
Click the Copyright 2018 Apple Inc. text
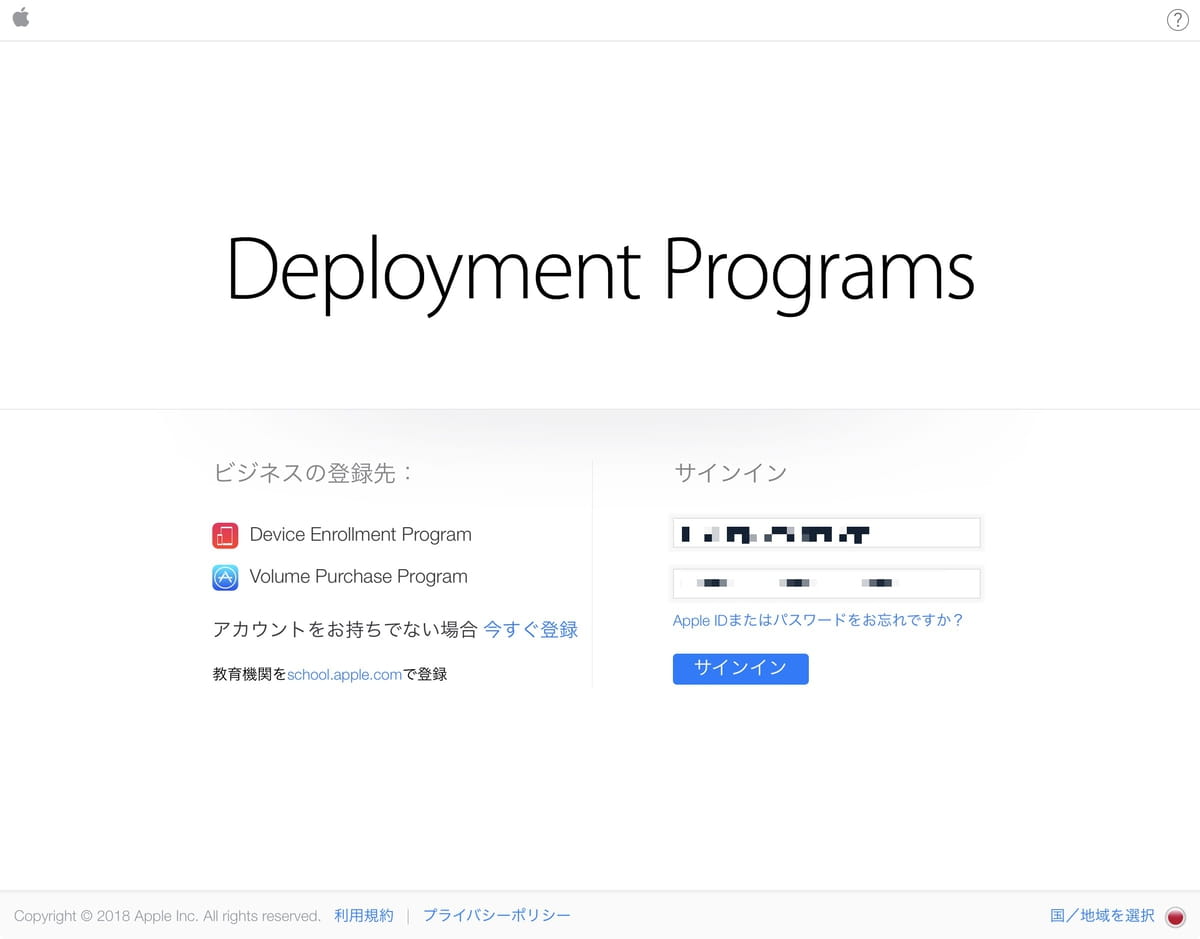point(167,916)
